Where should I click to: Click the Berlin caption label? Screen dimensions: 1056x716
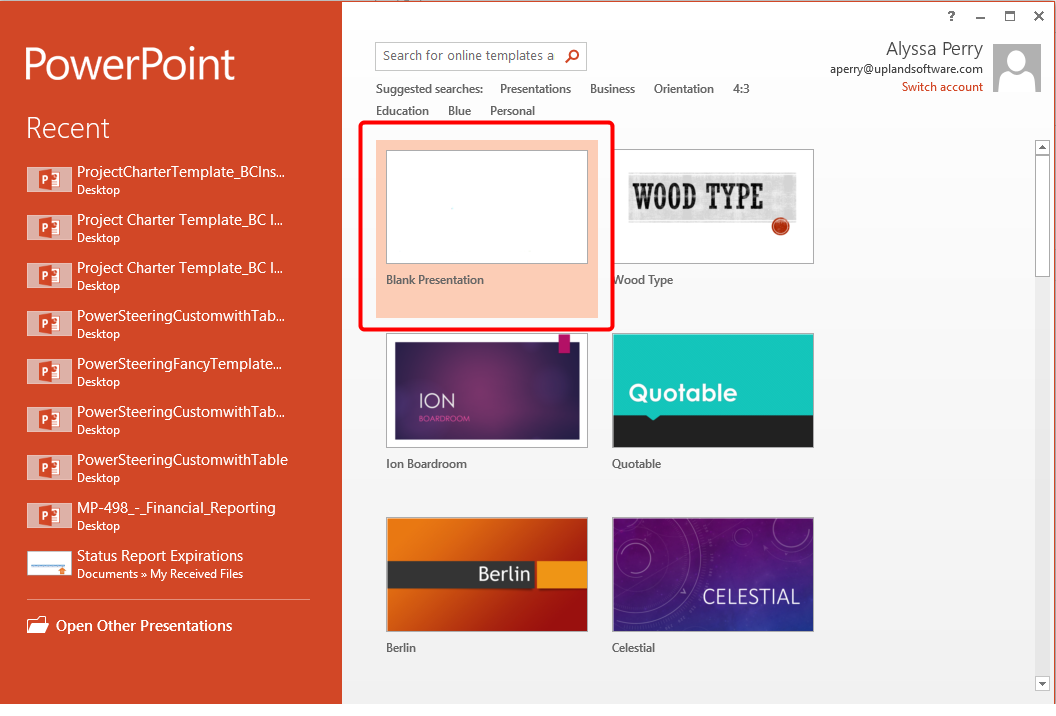(401, 648)
